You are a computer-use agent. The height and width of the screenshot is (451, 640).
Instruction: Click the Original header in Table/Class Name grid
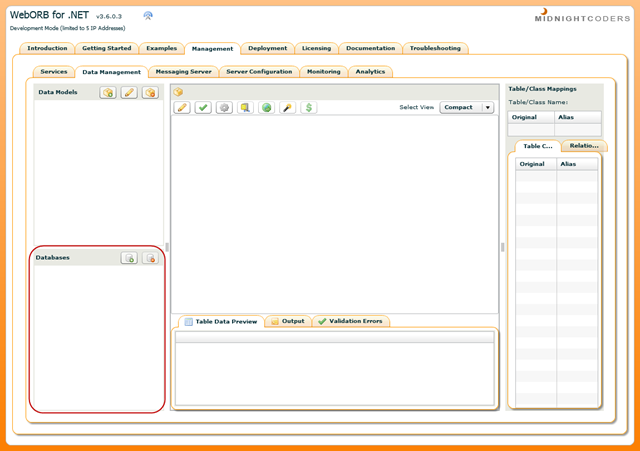[531, 117]
